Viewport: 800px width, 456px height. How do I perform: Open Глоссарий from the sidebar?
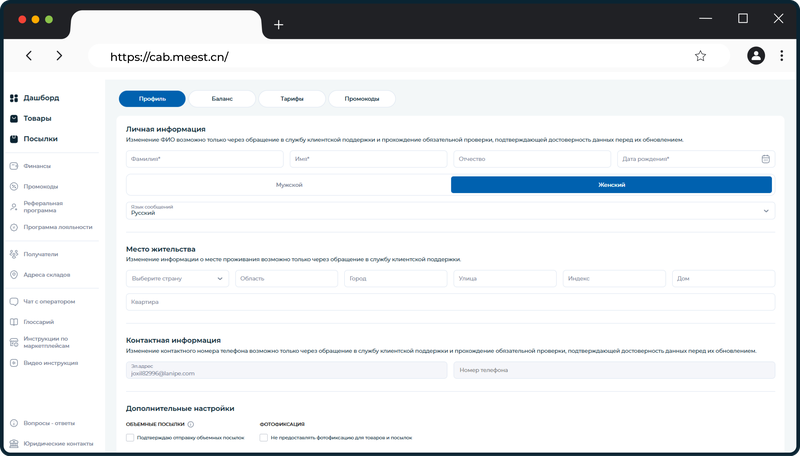[39, 322]
